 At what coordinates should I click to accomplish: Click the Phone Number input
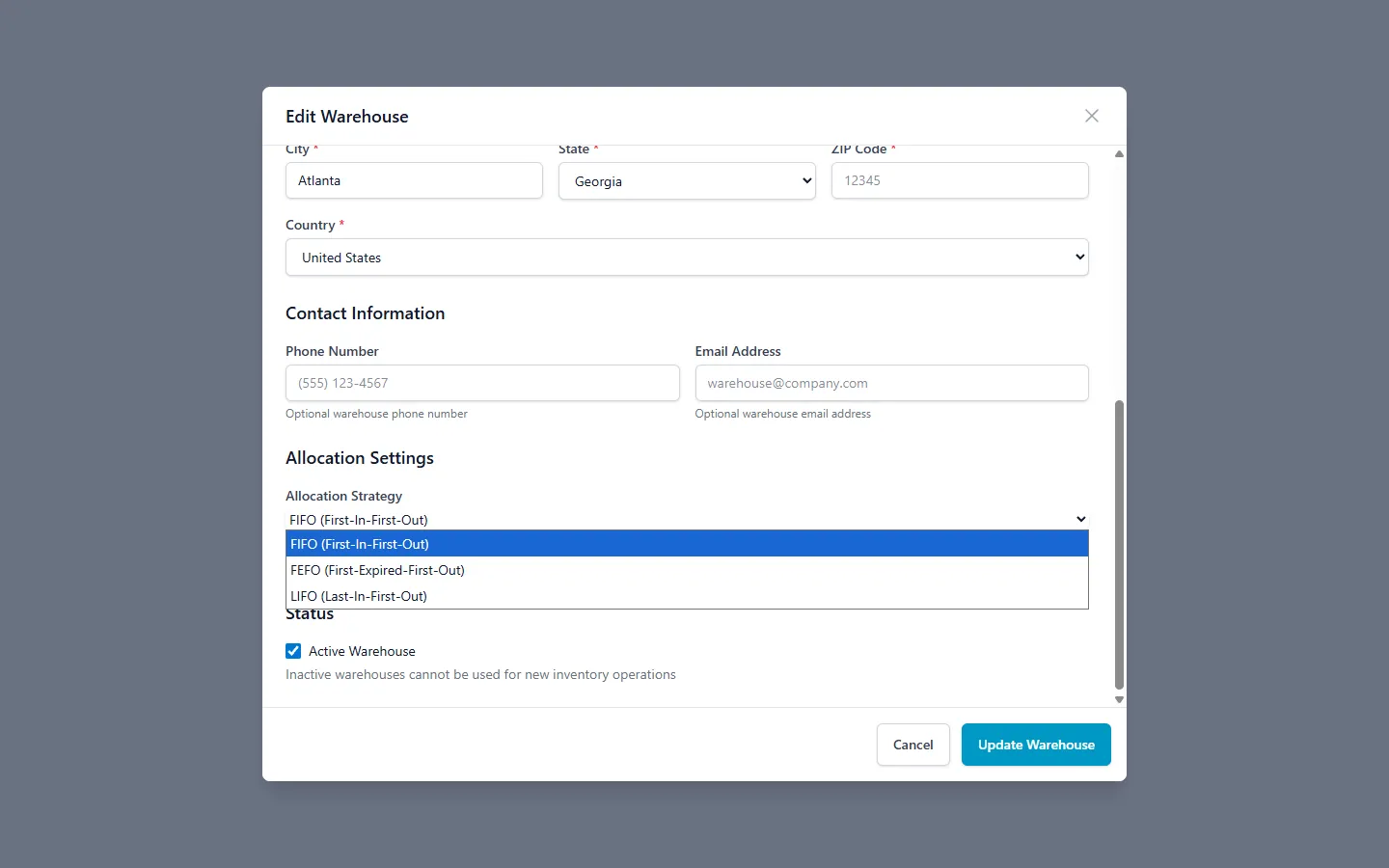coord(482,383)
